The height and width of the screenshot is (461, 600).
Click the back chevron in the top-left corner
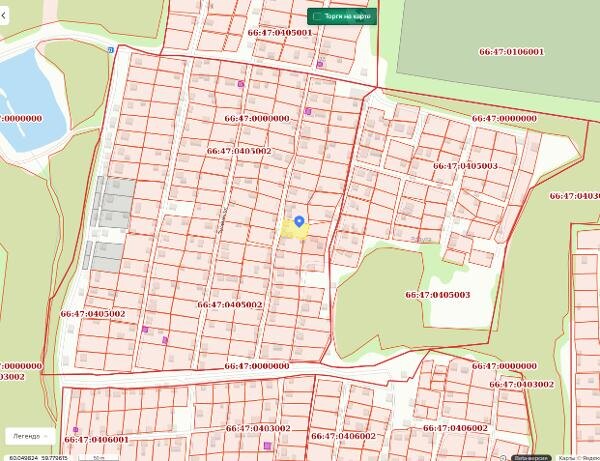3,16
